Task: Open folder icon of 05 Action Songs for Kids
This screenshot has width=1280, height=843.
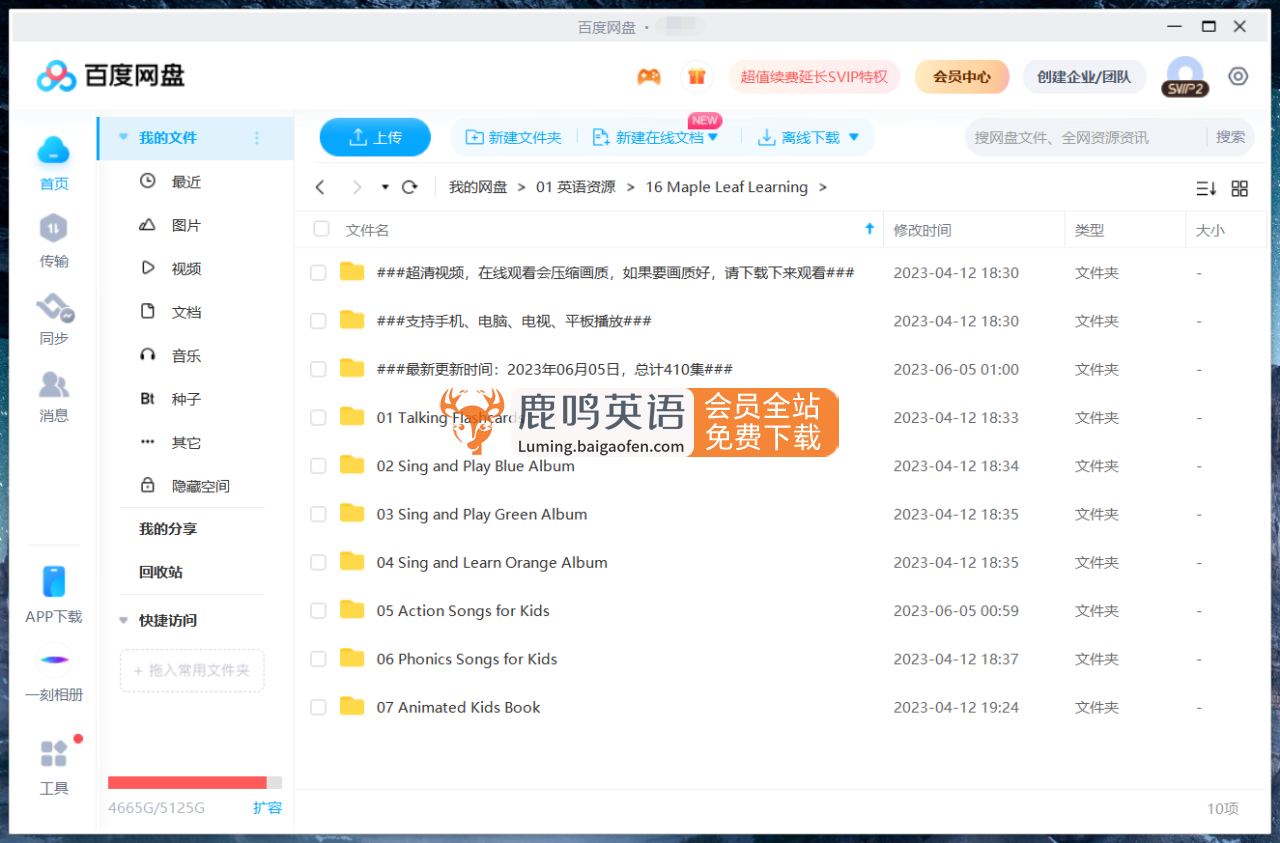Action: tap(352, 610)
